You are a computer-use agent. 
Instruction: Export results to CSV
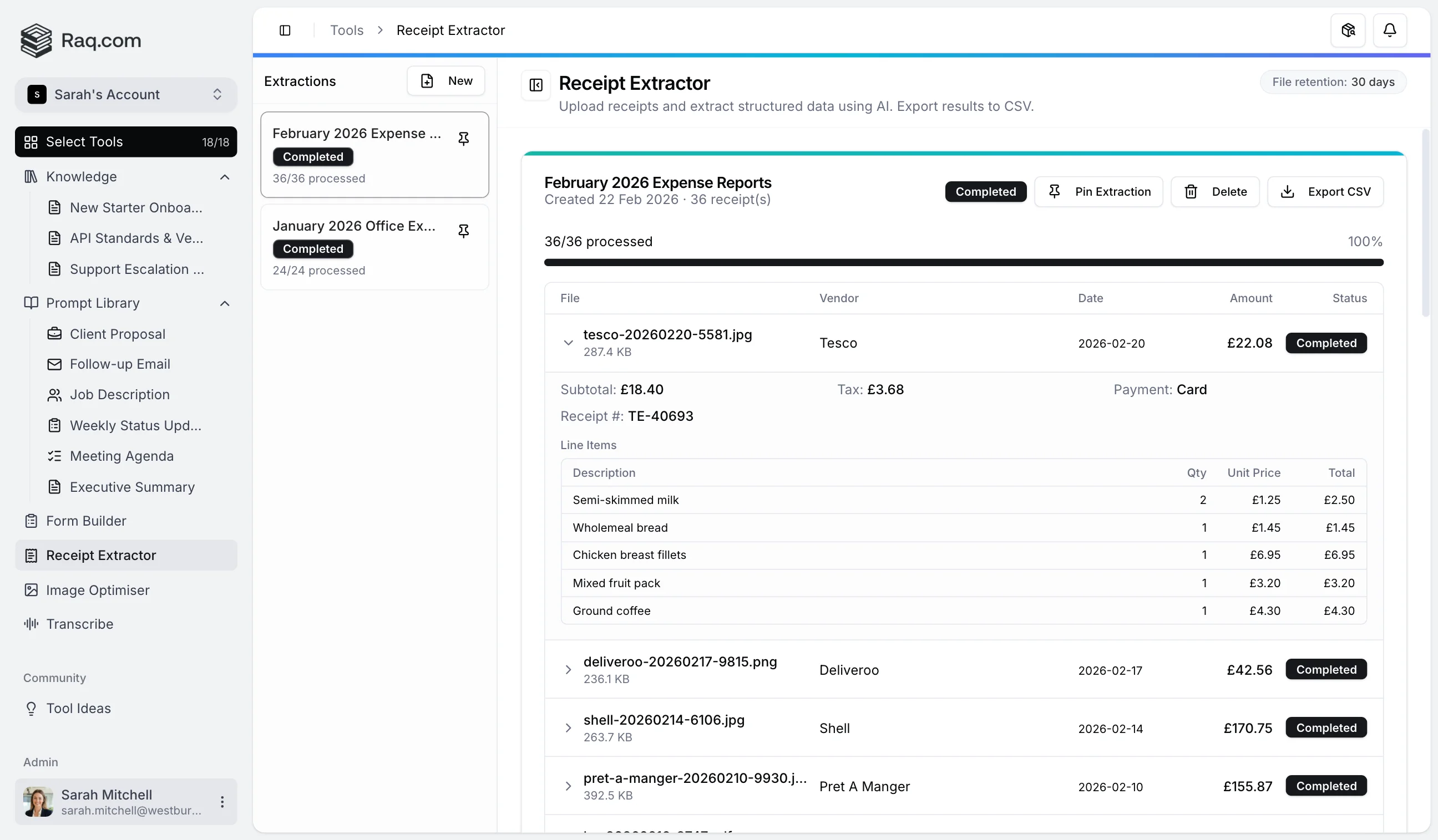coord(1324,192)
